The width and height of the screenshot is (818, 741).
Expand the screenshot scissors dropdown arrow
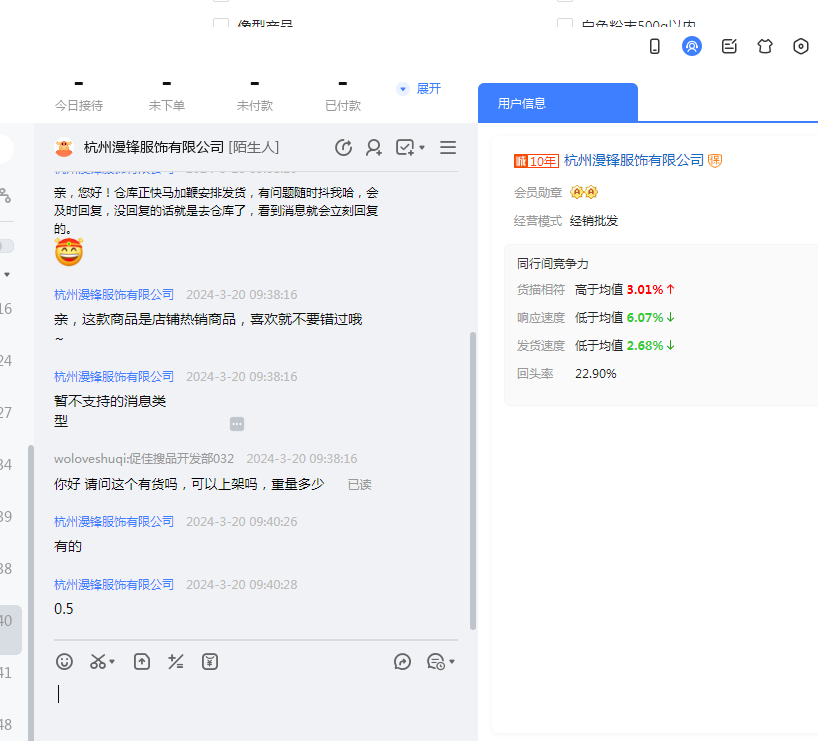tap(112, 662)
